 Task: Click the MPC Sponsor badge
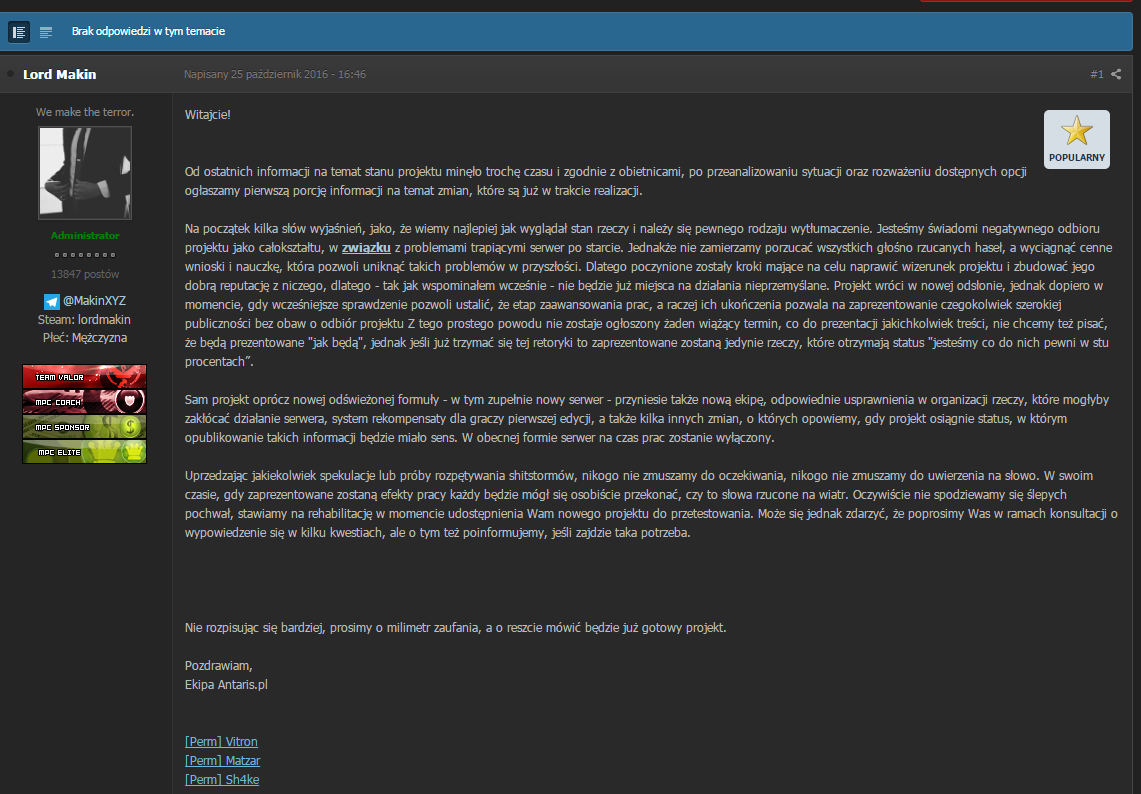pyautogui.click(x=84, y=426)
